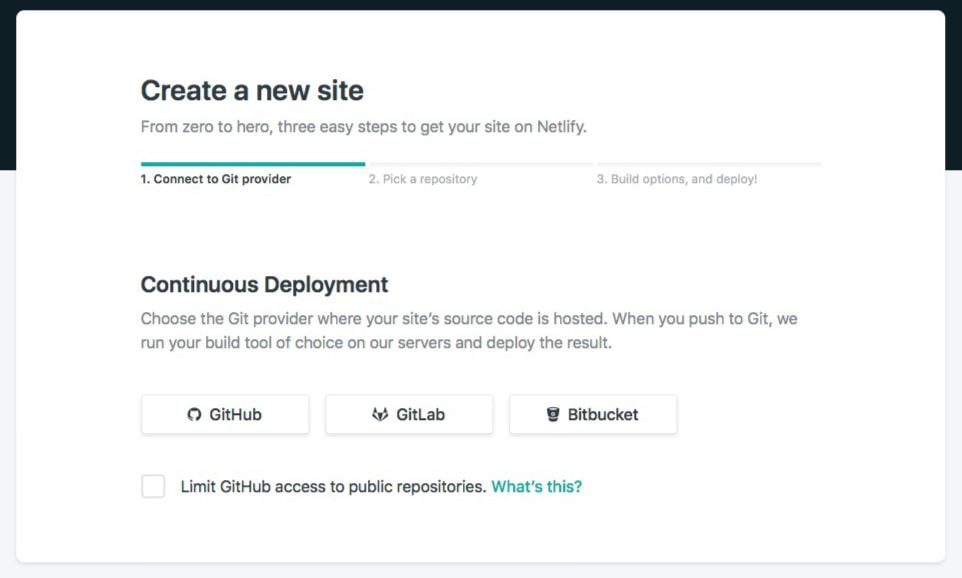
Task: Click "Limit GitHub access to public repositories" text
Action: 333,487
